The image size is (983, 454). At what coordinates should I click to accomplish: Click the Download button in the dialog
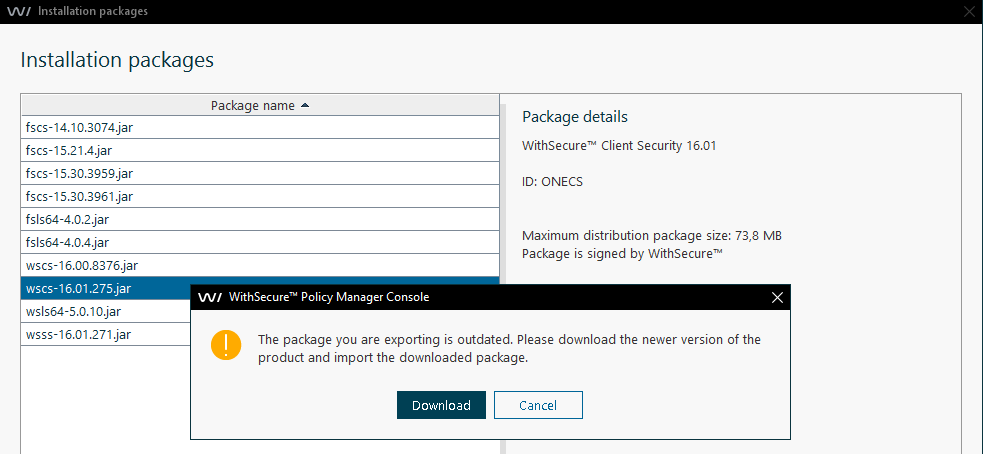[x=441, y=405]
